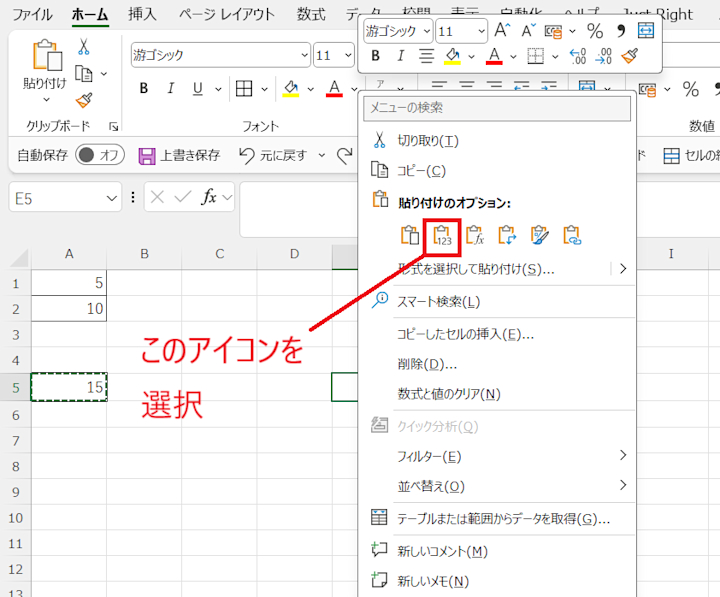The width and height of the screenshot is (720, 597).
Task: Click the large 貼り付け paste icon in the ribbon
Action: coord(47,56)
